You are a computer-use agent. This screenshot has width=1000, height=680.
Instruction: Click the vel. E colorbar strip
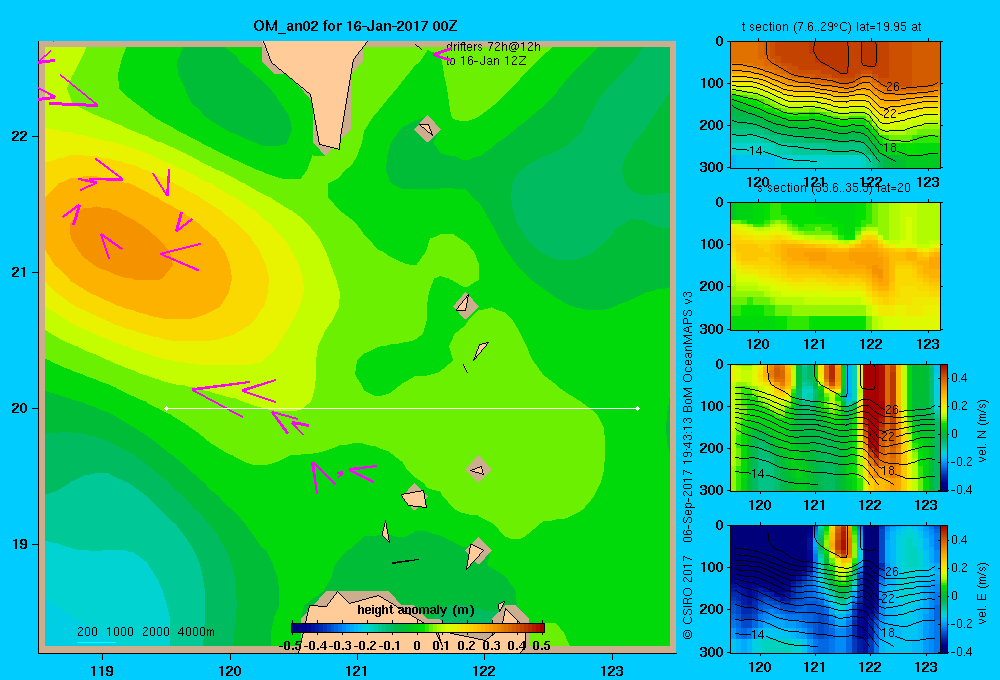(944, 589)
